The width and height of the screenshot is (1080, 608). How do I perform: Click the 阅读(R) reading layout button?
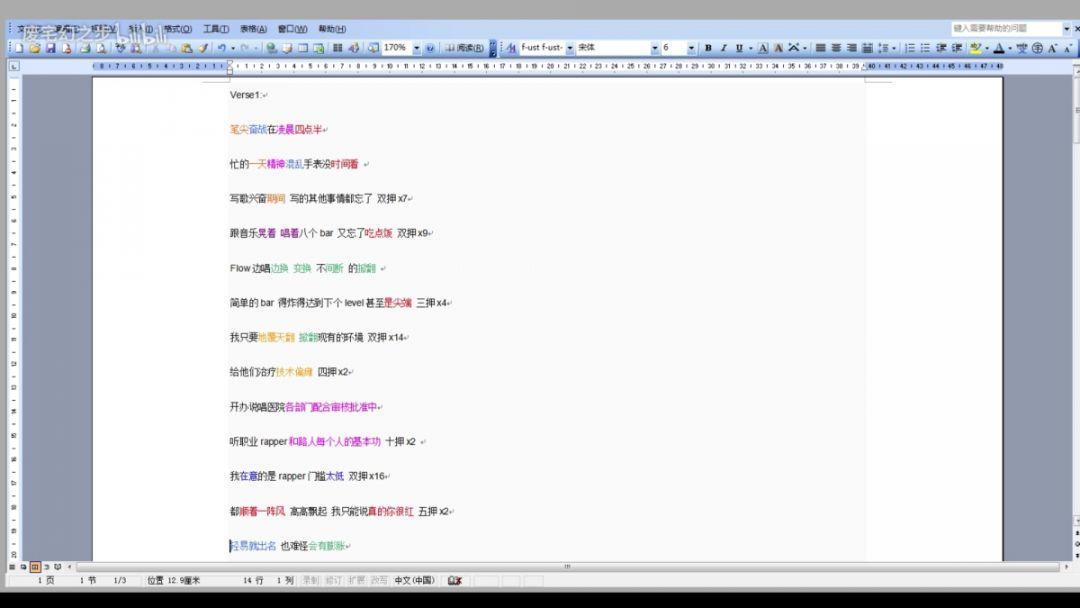465,48
